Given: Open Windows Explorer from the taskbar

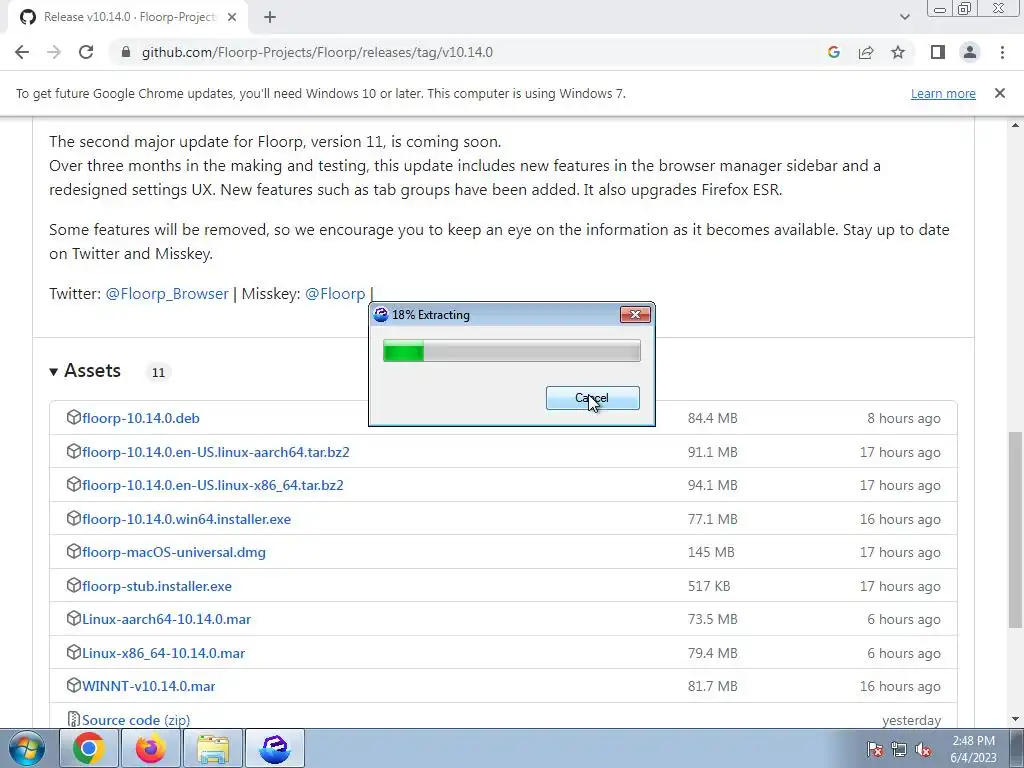Looking at the screenshot, I should pyautogui.click(x=213, y=748).
